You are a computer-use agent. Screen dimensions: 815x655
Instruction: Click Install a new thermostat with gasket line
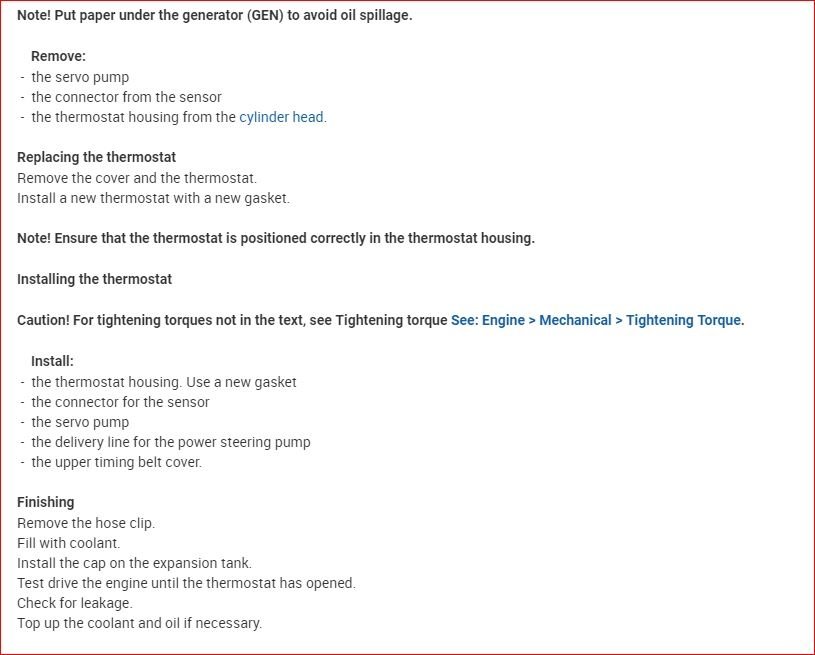pos(153,198)
